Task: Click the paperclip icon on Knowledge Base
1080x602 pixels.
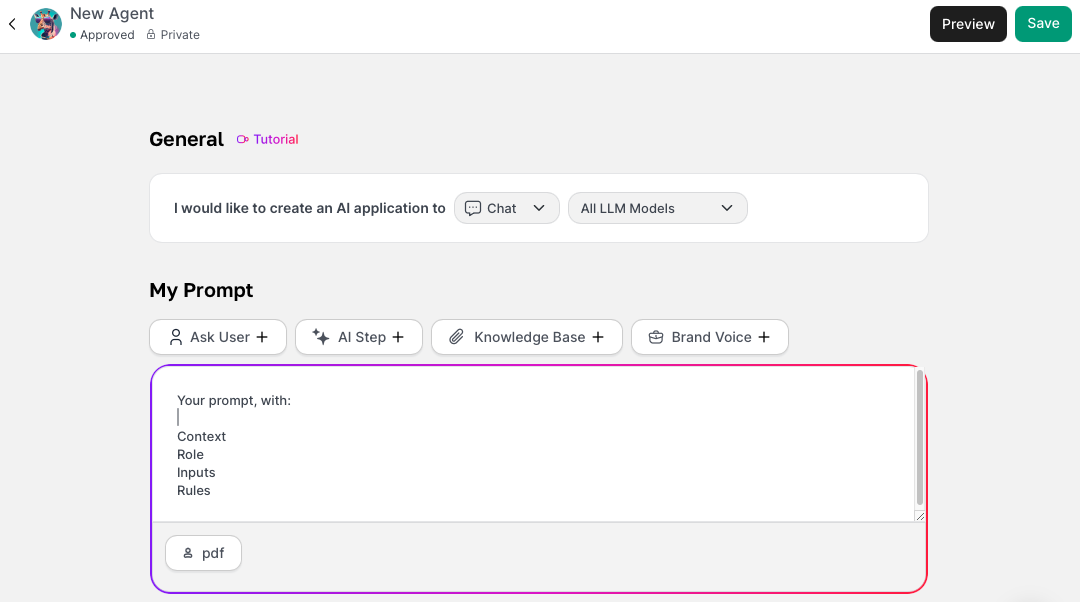Action: 456,337
